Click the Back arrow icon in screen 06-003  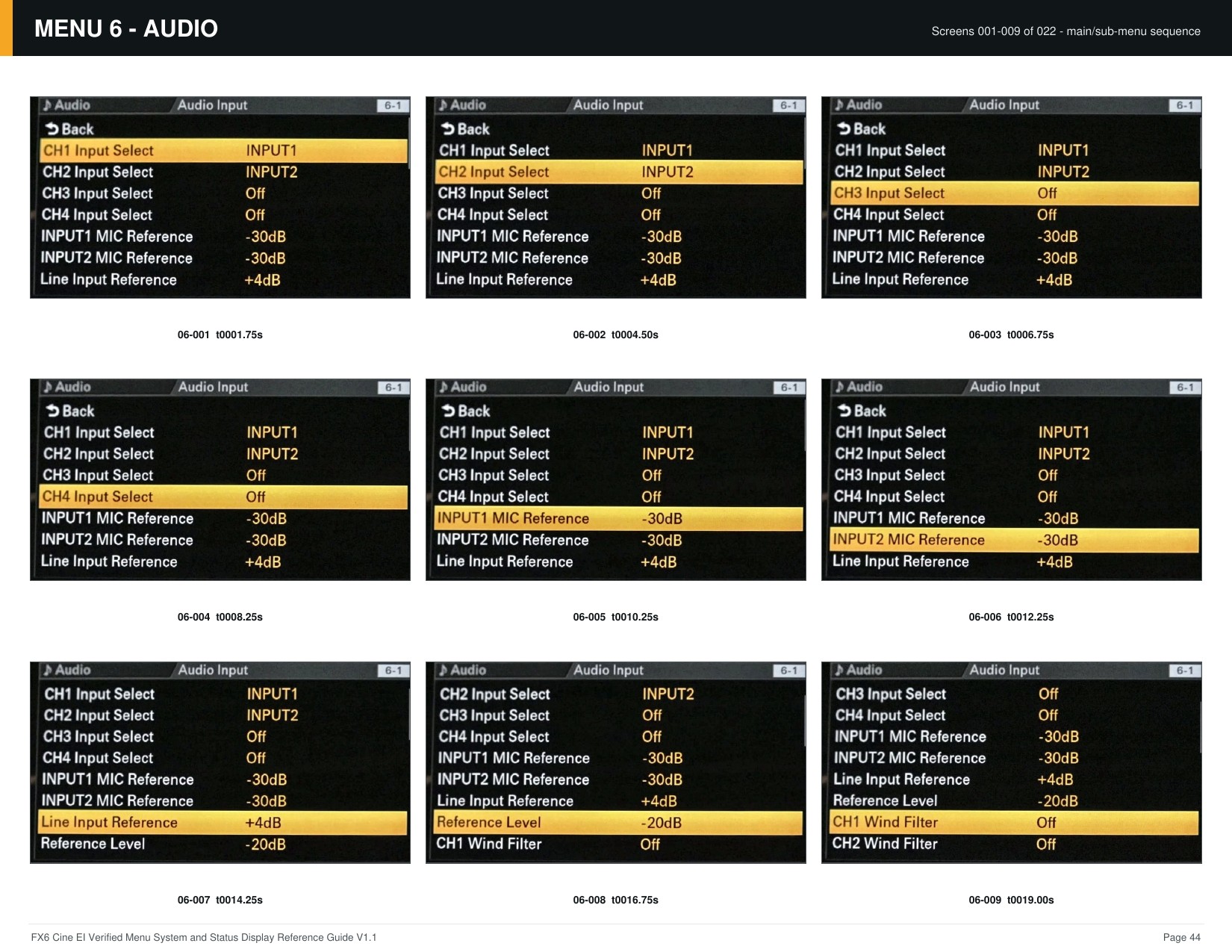844,129
